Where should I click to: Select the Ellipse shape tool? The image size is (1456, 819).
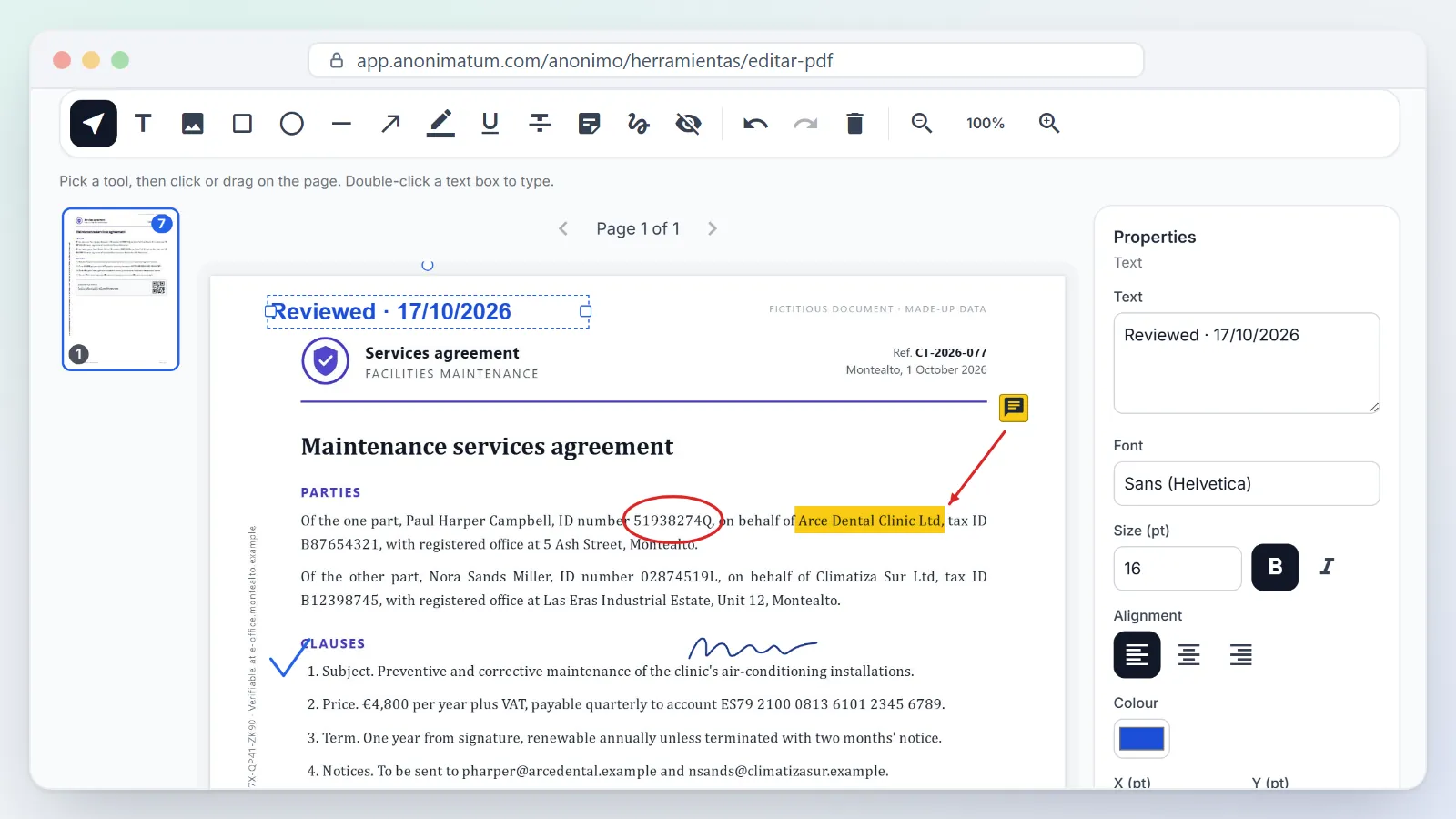(x=292, y=124)
